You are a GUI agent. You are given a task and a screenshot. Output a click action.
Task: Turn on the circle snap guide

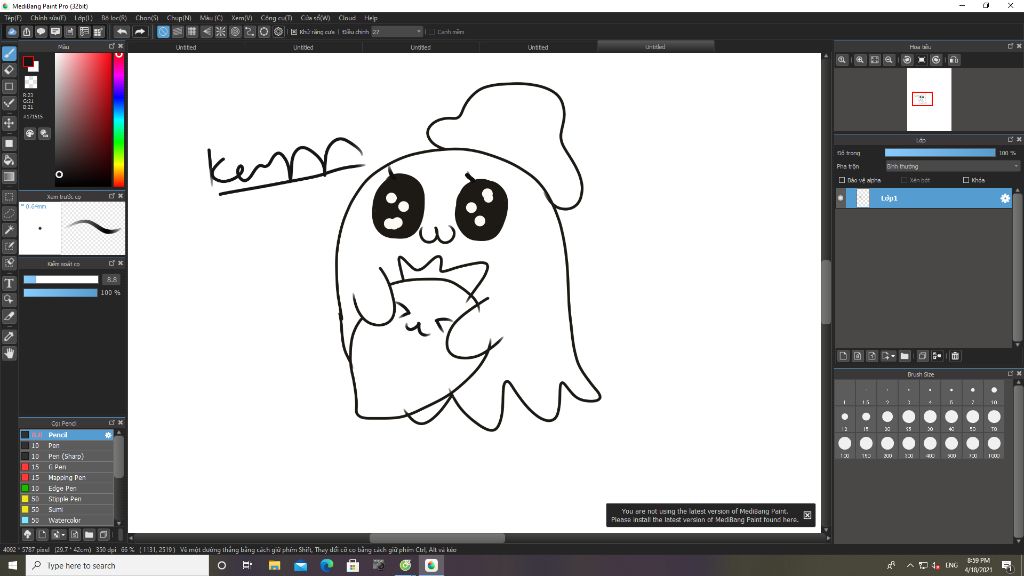point(235,31)
